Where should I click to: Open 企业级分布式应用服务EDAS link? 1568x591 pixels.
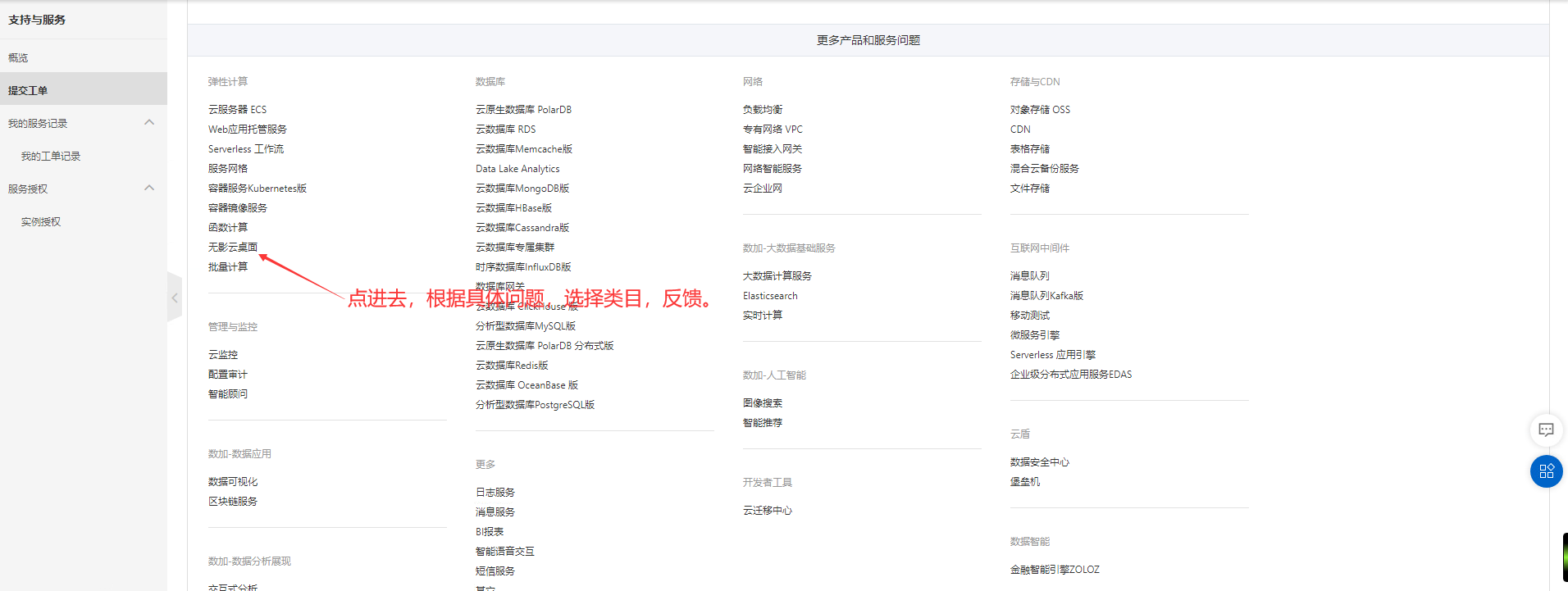coord(1071,374)
